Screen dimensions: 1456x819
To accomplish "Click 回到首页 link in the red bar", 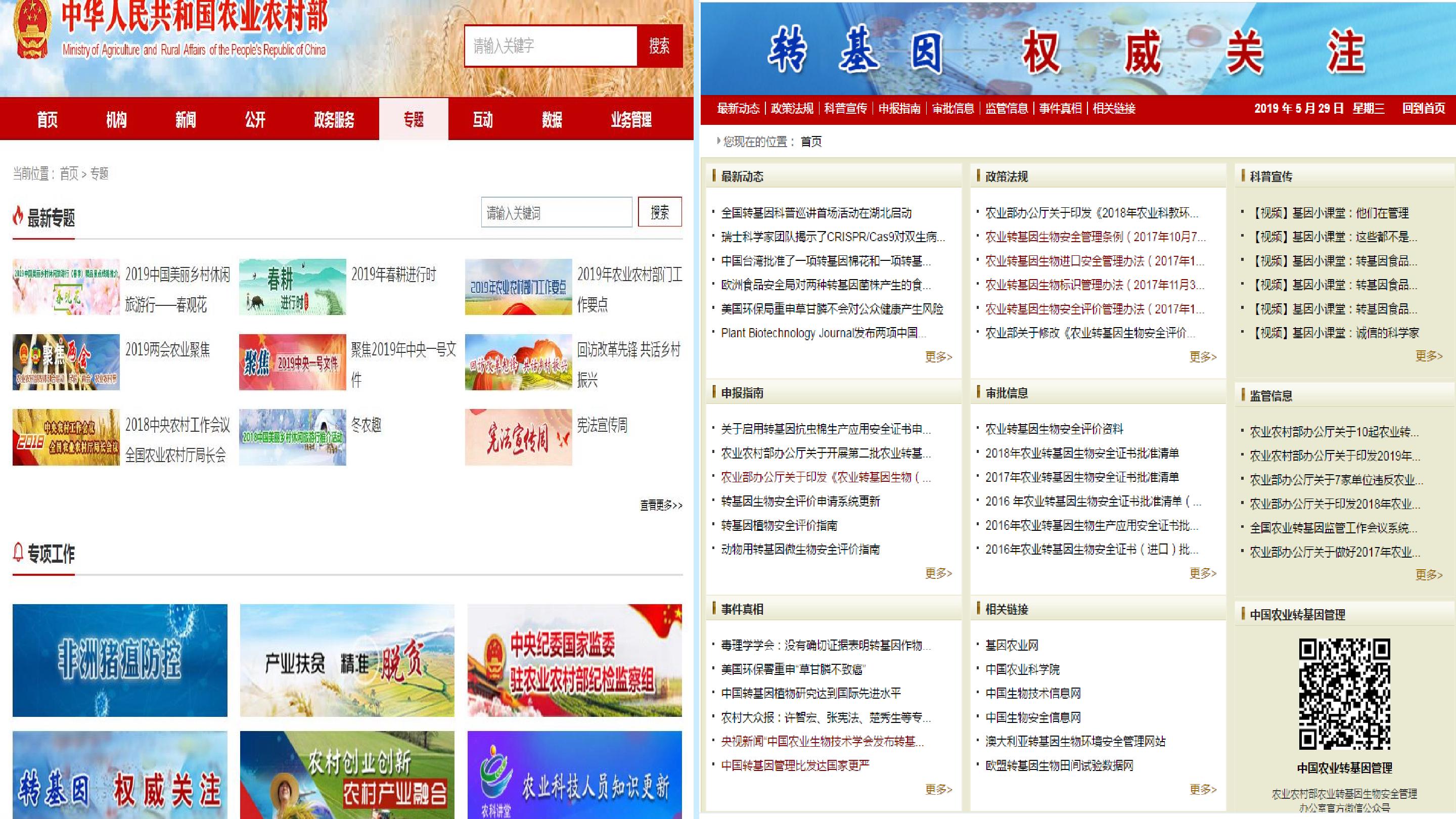I will click(x=1423, y=109).
